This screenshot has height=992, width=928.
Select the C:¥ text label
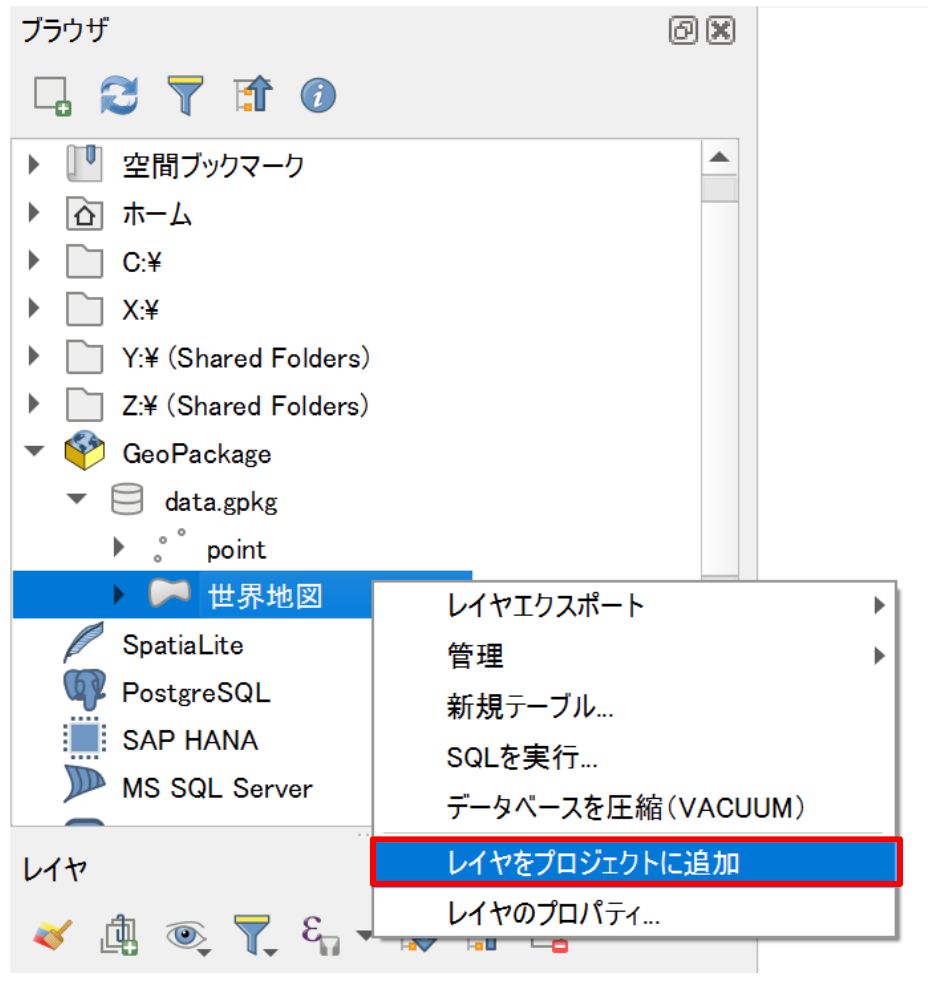[x=142, y=262]
